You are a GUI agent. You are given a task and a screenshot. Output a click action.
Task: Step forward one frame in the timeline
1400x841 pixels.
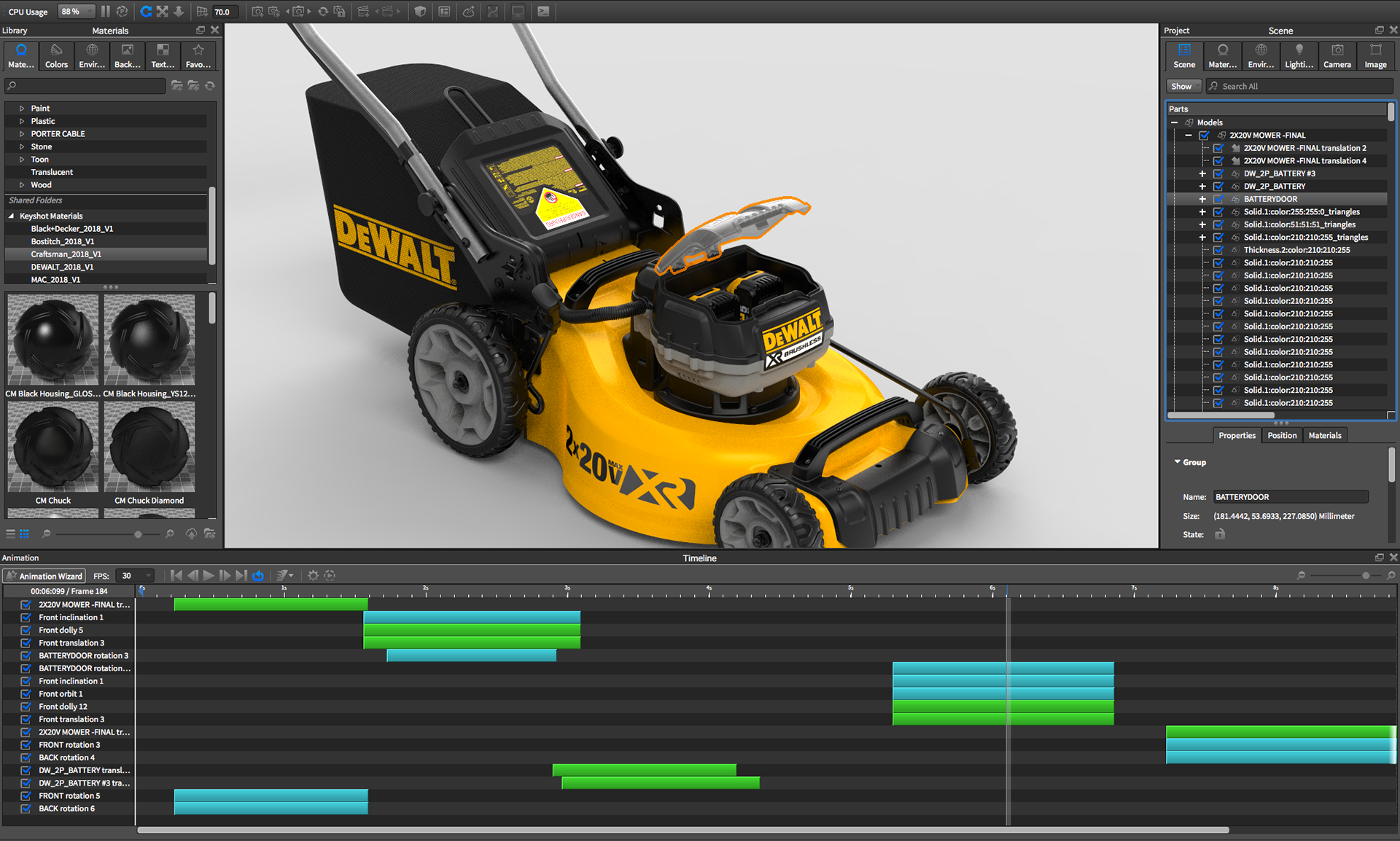225,576
